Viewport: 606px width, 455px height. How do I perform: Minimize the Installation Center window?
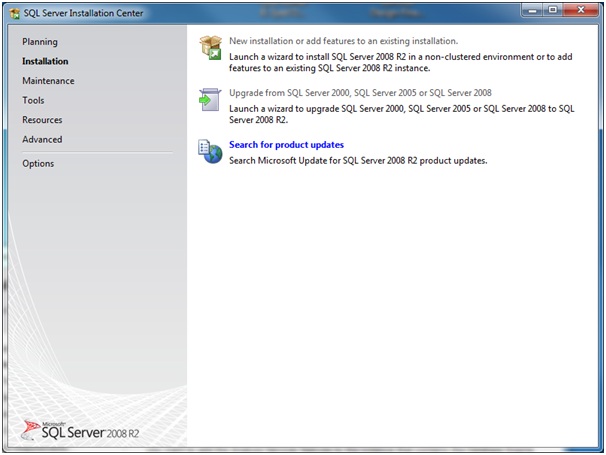[533, 10]
